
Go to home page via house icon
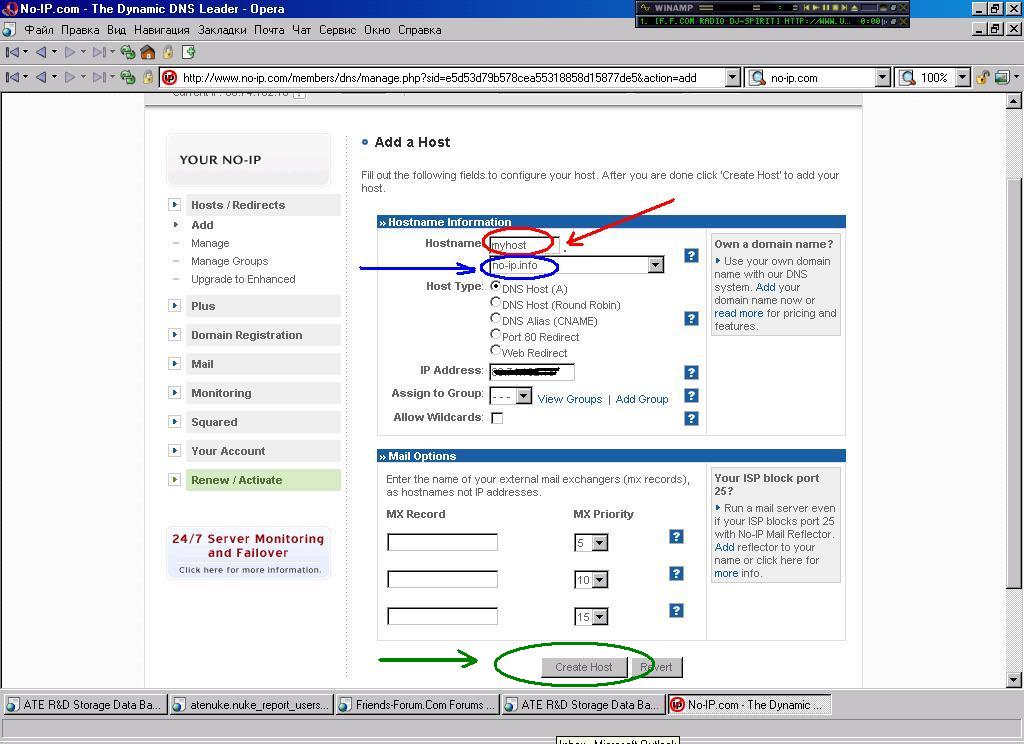(x=148, y=52)
